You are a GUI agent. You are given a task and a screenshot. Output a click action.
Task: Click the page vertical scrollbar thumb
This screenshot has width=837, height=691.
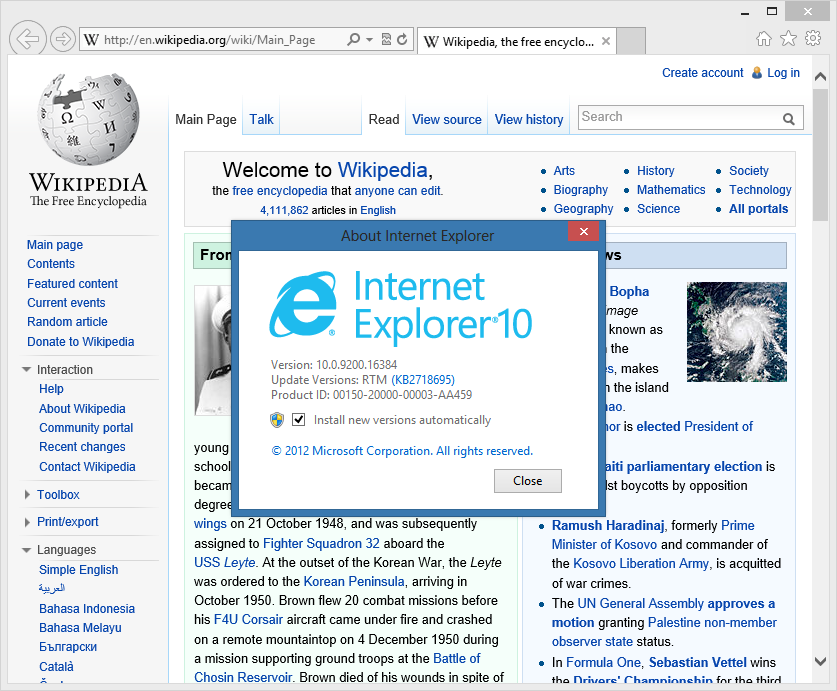click(820, 150)
